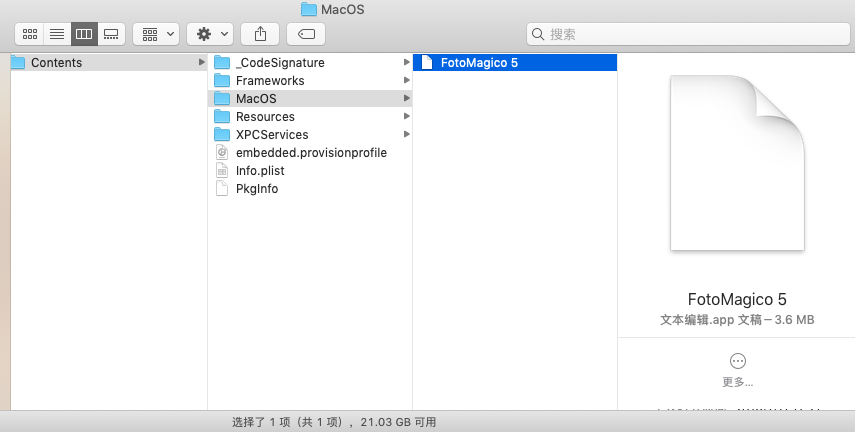Click the magnifier icon in search field

538,34
